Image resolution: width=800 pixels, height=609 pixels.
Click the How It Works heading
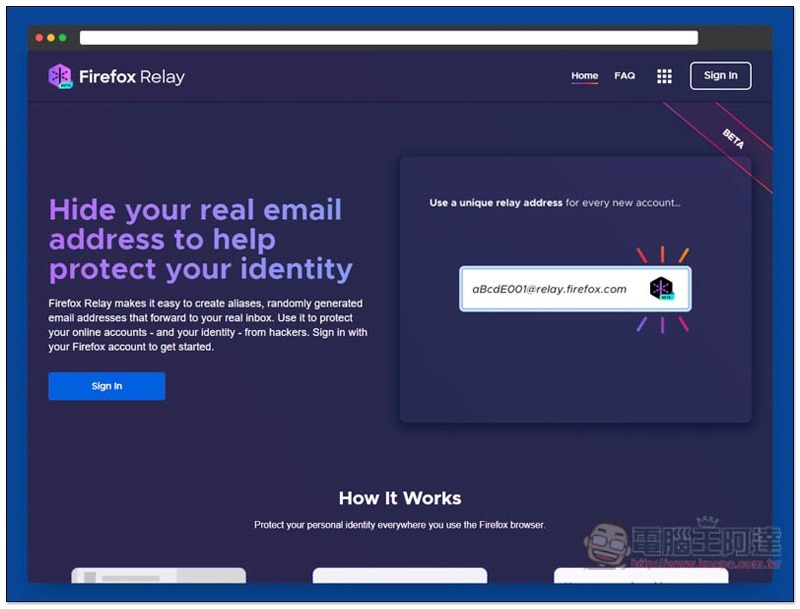point(400,498)
